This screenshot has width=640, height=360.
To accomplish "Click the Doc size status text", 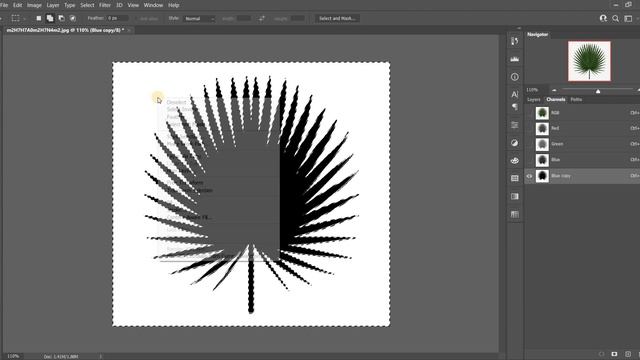I will pyautogui.click(x=61, y=357).
